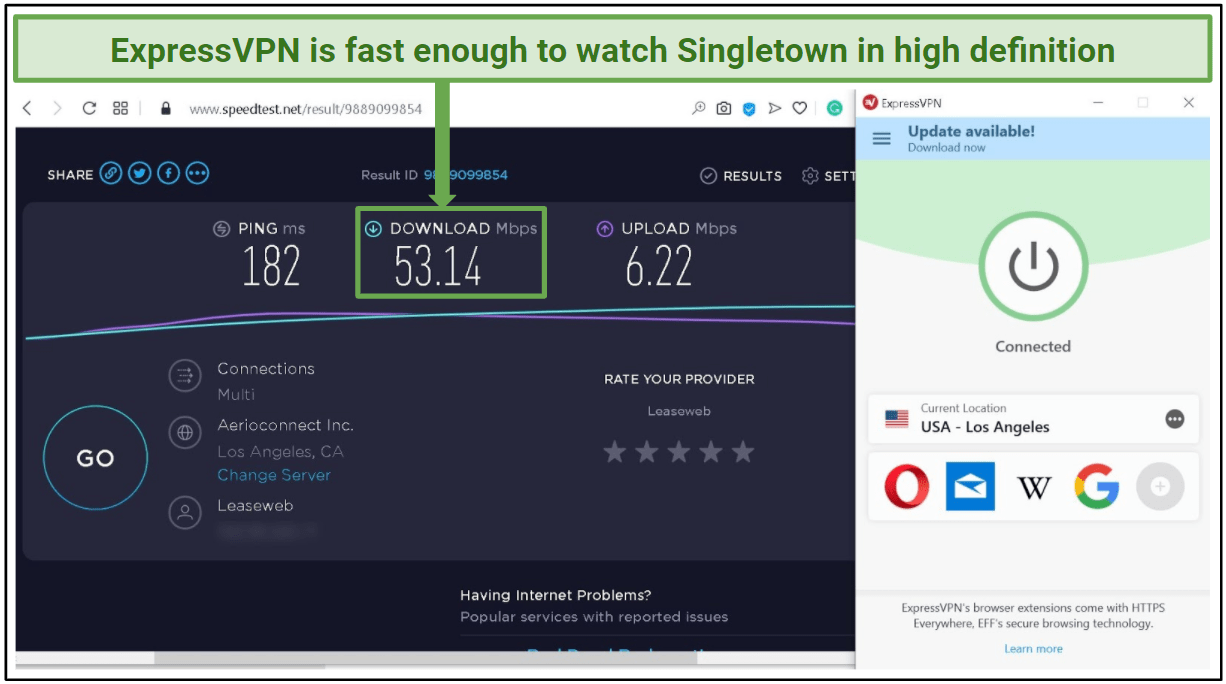Launch Wikipedia shortcut in ExpressVPN

pyautogui.click(x=1034, y=487)
